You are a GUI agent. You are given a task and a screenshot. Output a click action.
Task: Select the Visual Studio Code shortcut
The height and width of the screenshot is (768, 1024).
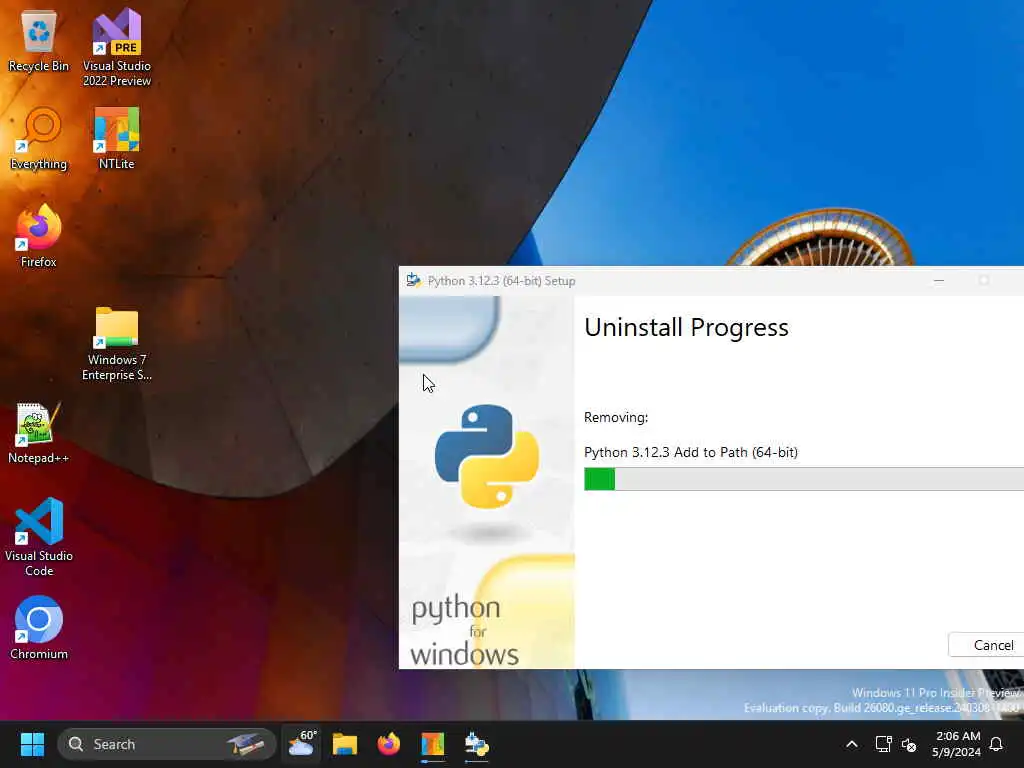39,537
